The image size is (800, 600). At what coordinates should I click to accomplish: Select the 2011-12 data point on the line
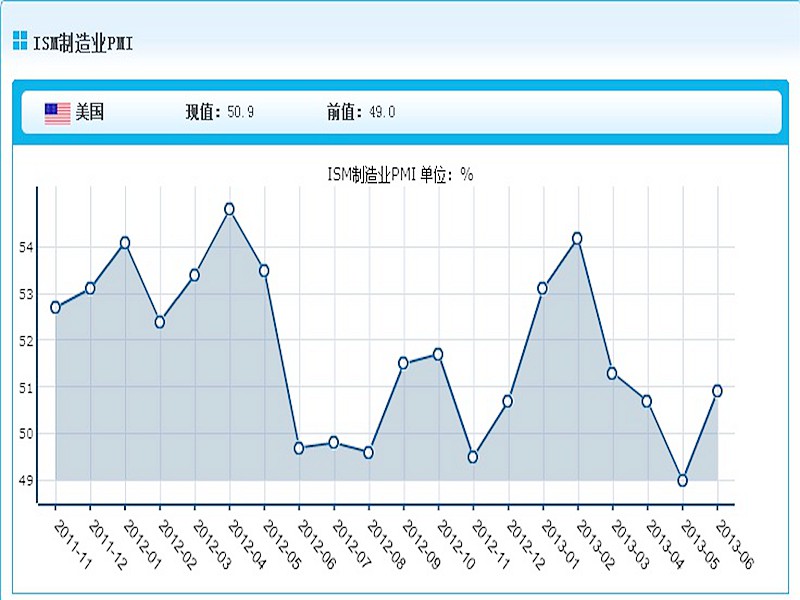(x=90, y=288)
